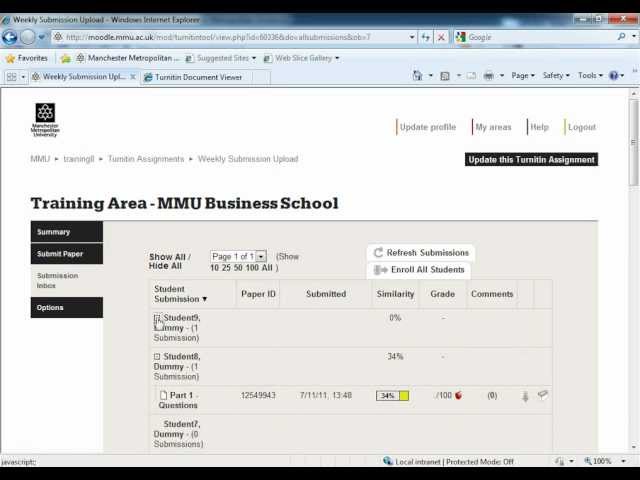Click the Show All / Hide All link
This screenshot has height=480, width=640.
tap(169, 261)
